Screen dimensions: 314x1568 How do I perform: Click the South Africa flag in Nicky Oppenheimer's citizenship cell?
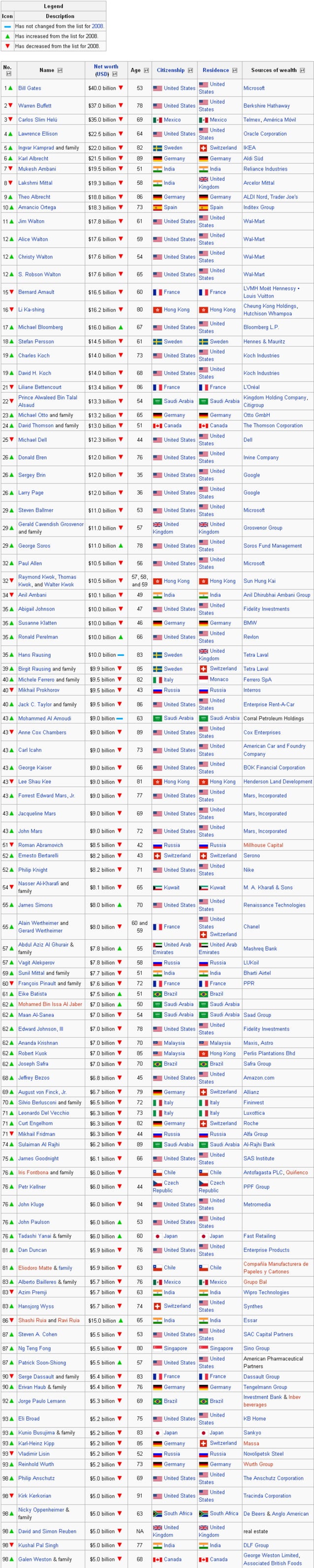tap(157, 1513)
